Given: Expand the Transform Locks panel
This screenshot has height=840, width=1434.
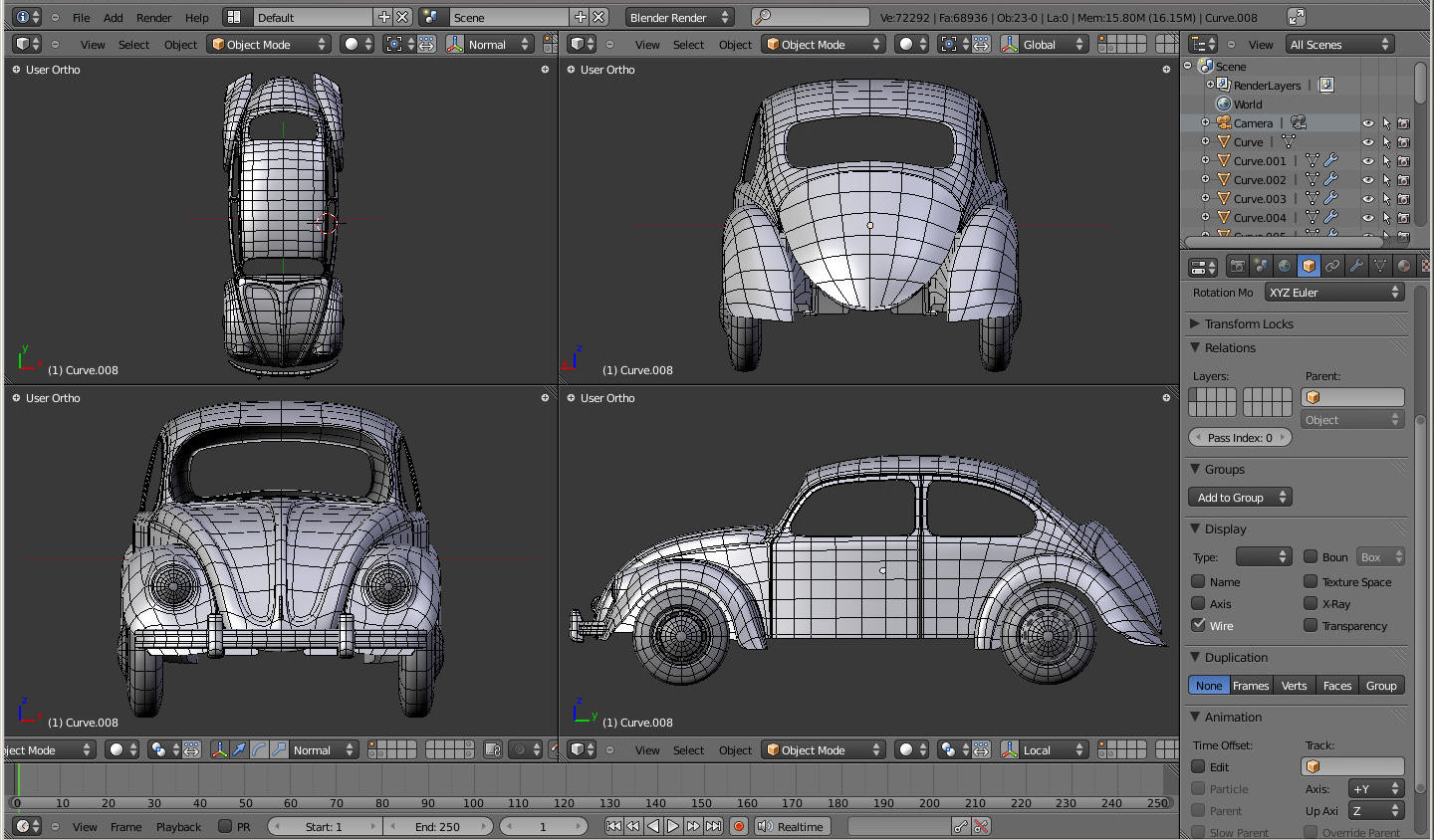Looking at the screenshot, I should [1249, 323].
